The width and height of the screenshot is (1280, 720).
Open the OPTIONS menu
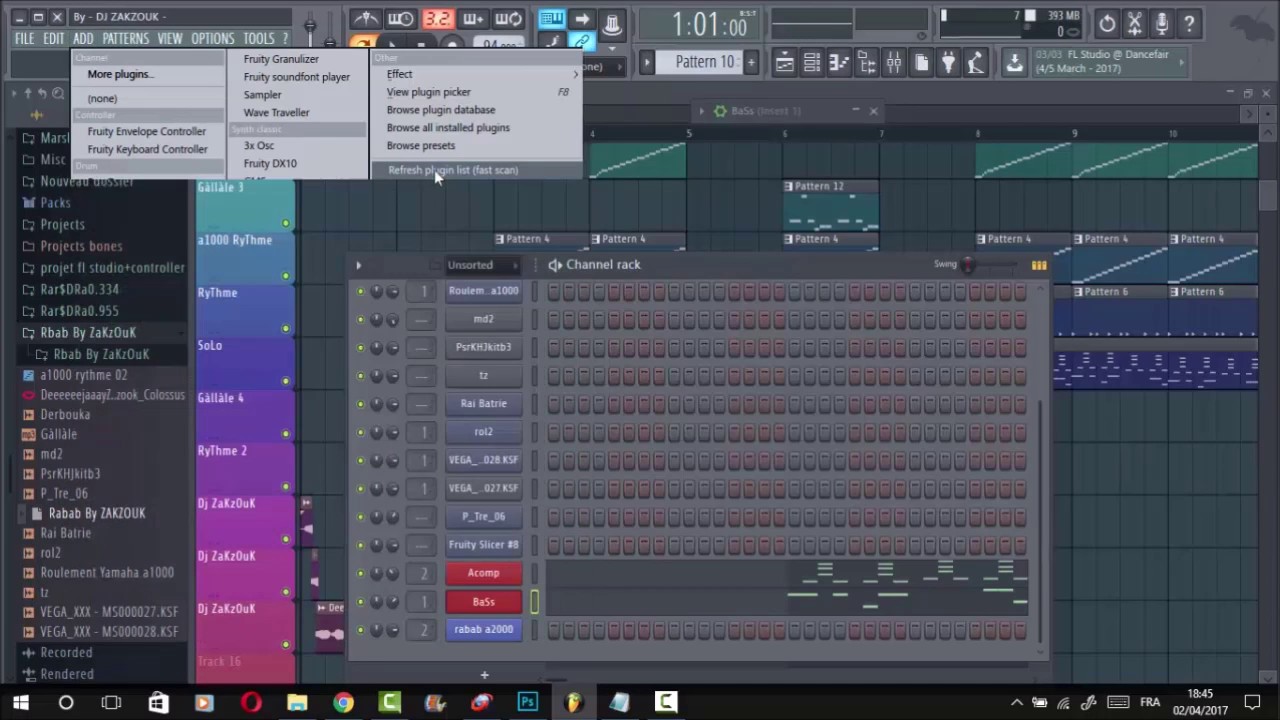tap(212, 39)
